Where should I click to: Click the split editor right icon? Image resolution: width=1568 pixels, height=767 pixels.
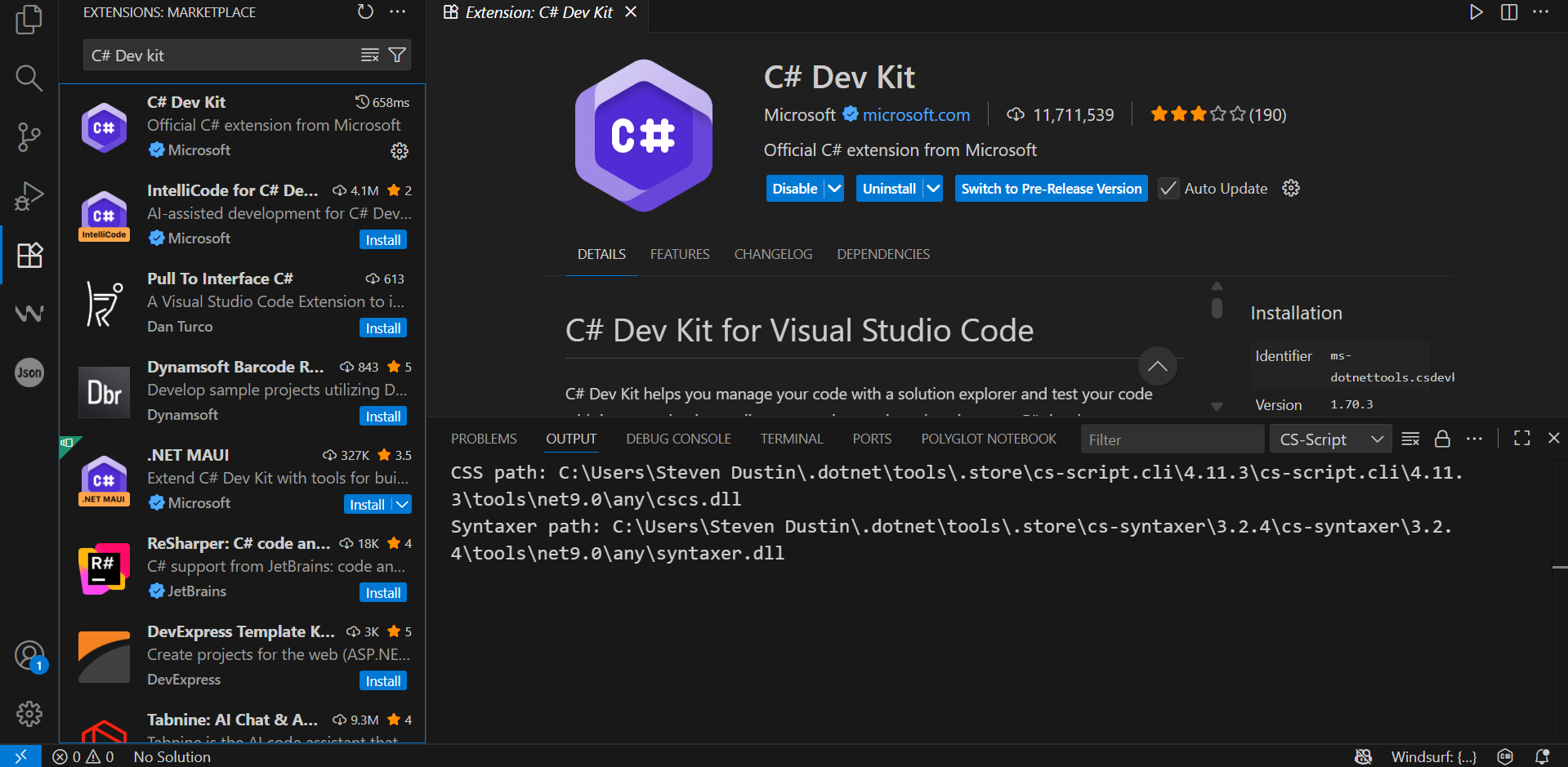pos(1509,12)
